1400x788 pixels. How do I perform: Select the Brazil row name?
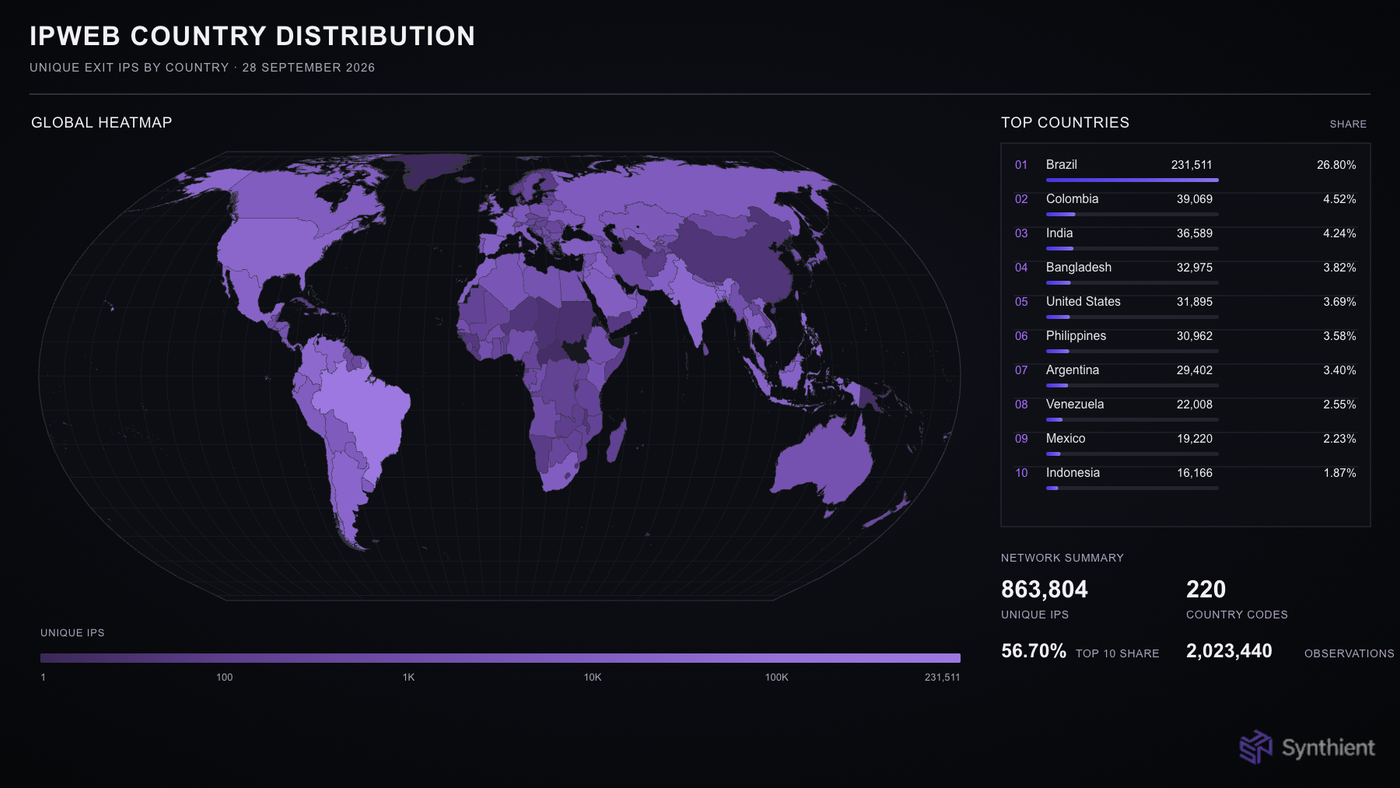[x=1061, y=165]
